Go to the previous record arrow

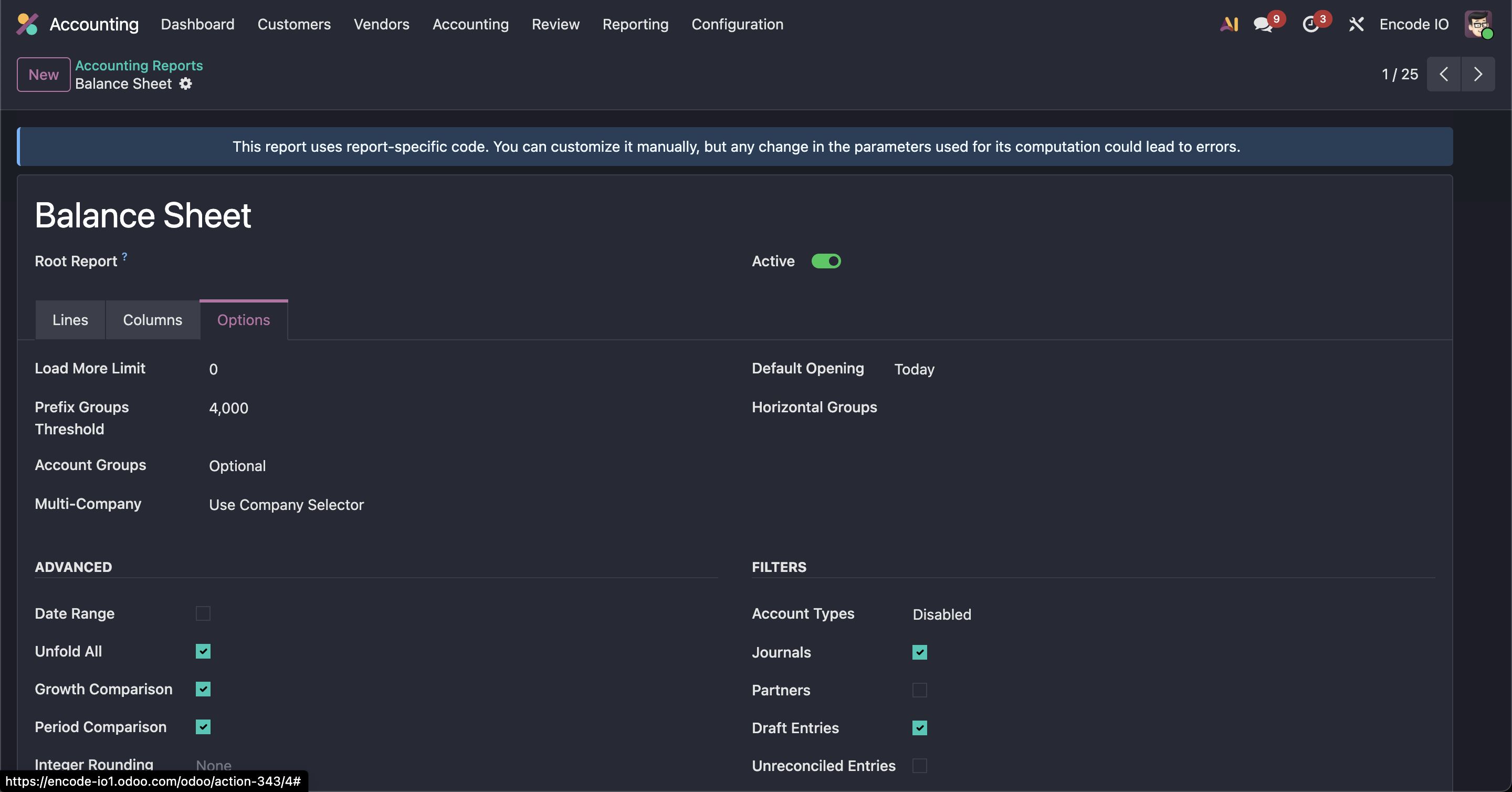click(x=1443, y=75)
